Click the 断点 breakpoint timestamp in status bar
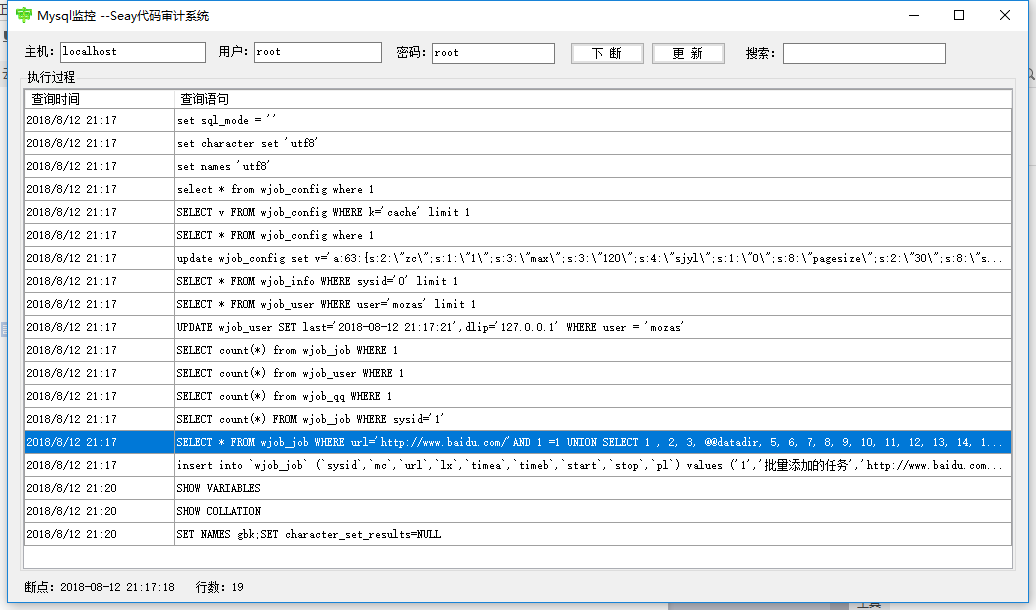The width and height of the screenshot is (1036, 610). point(100,587)
